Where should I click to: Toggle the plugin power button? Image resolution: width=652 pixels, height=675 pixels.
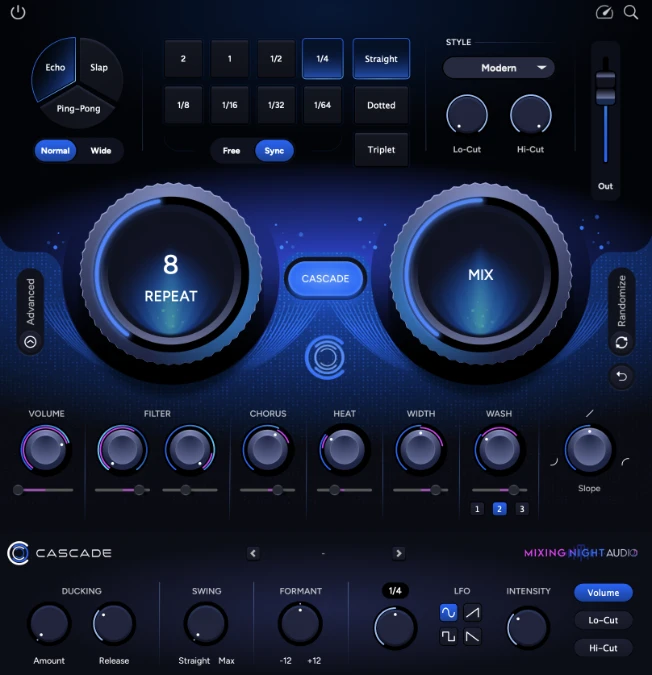coord(18,12)
